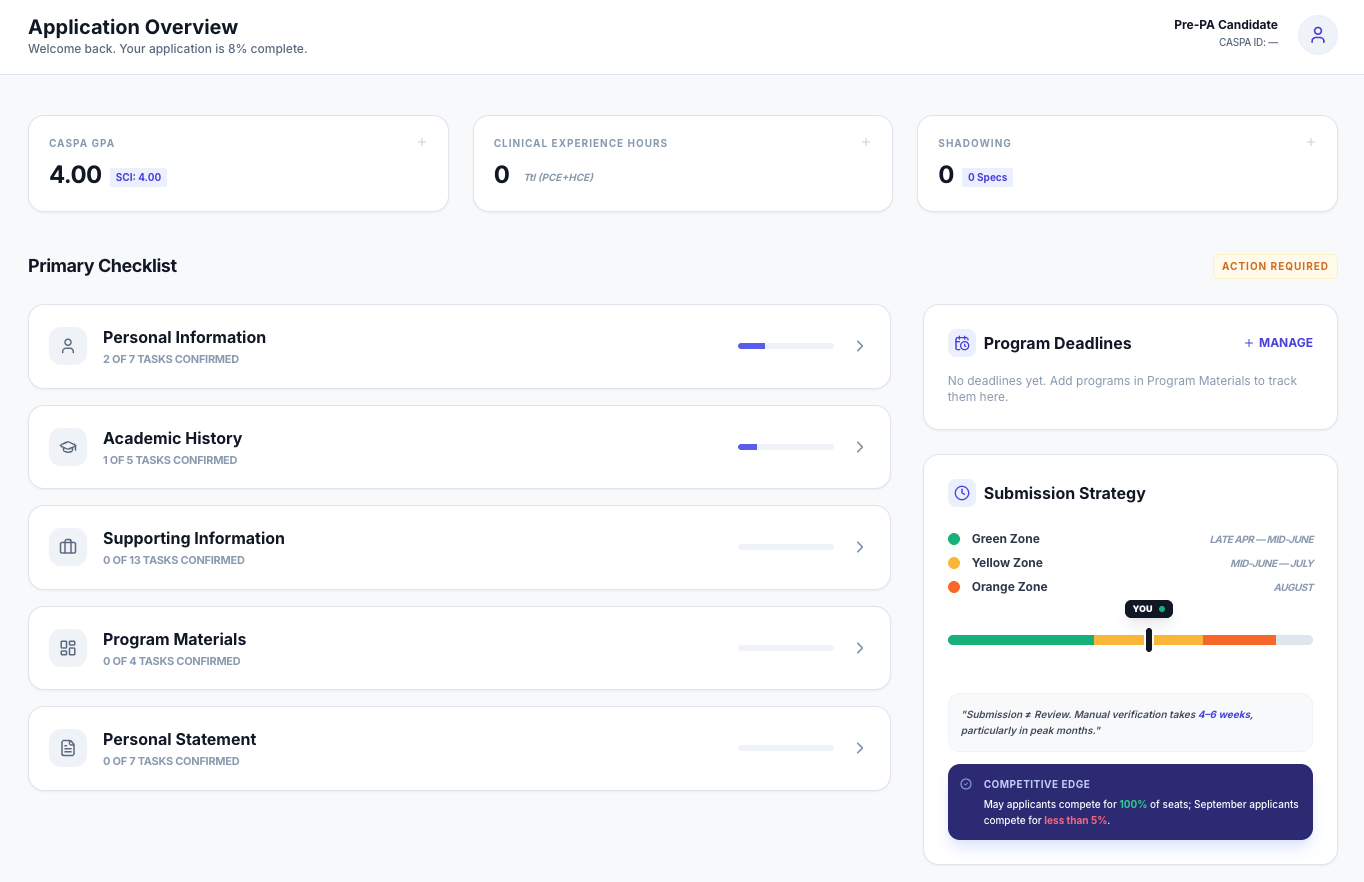
Task: Open the Academic History checklist title
Action: point(172,438)
